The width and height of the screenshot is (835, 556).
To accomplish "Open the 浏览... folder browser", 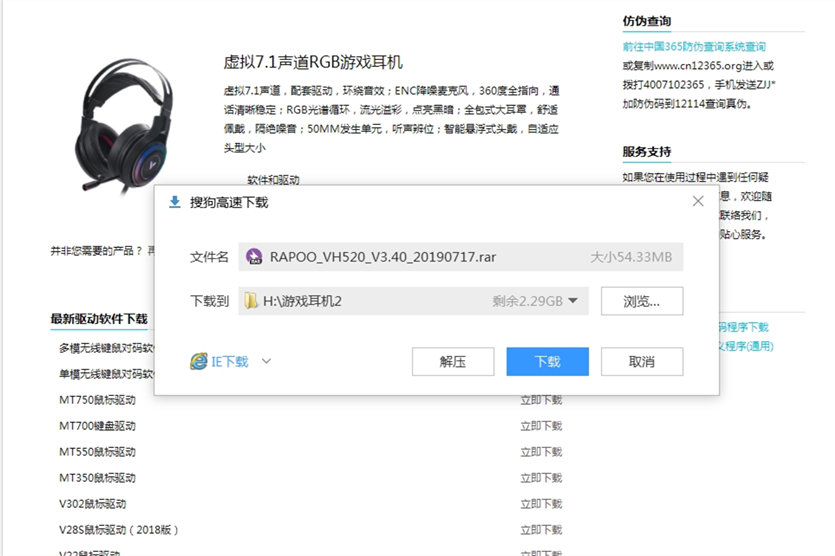I will (642, 301).
